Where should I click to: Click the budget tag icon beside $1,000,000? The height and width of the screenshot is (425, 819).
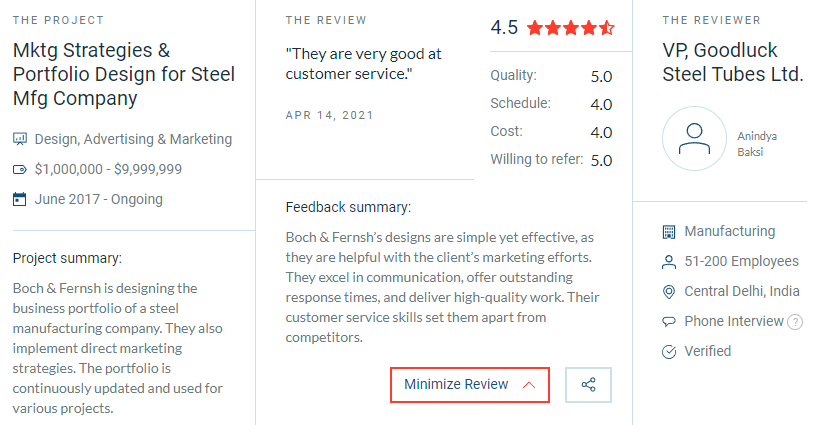pyautogui.click(x=20, y=169)
